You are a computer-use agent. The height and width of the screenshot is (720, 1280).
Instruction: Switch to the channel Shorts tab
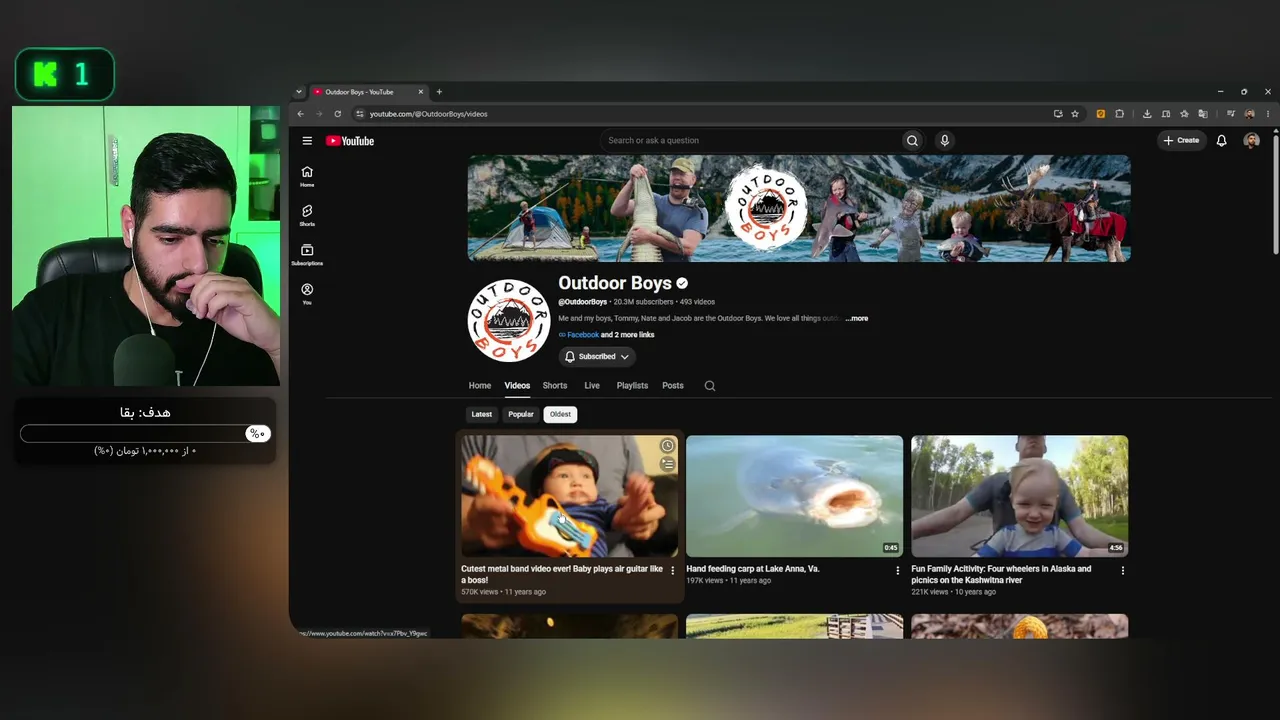pos(555,386)
